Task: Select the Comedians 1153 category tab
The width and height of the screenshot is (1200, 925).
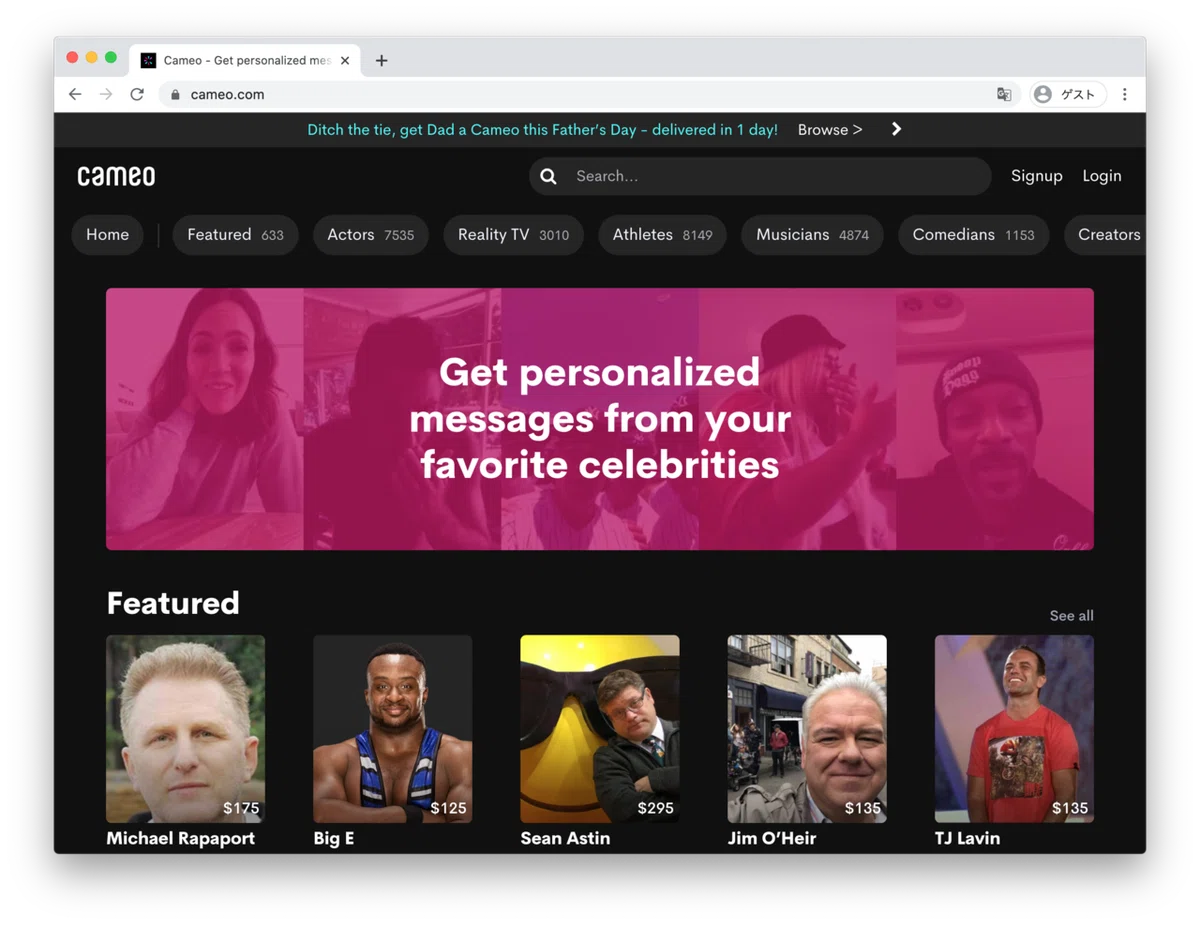Action: click(973, 235)
